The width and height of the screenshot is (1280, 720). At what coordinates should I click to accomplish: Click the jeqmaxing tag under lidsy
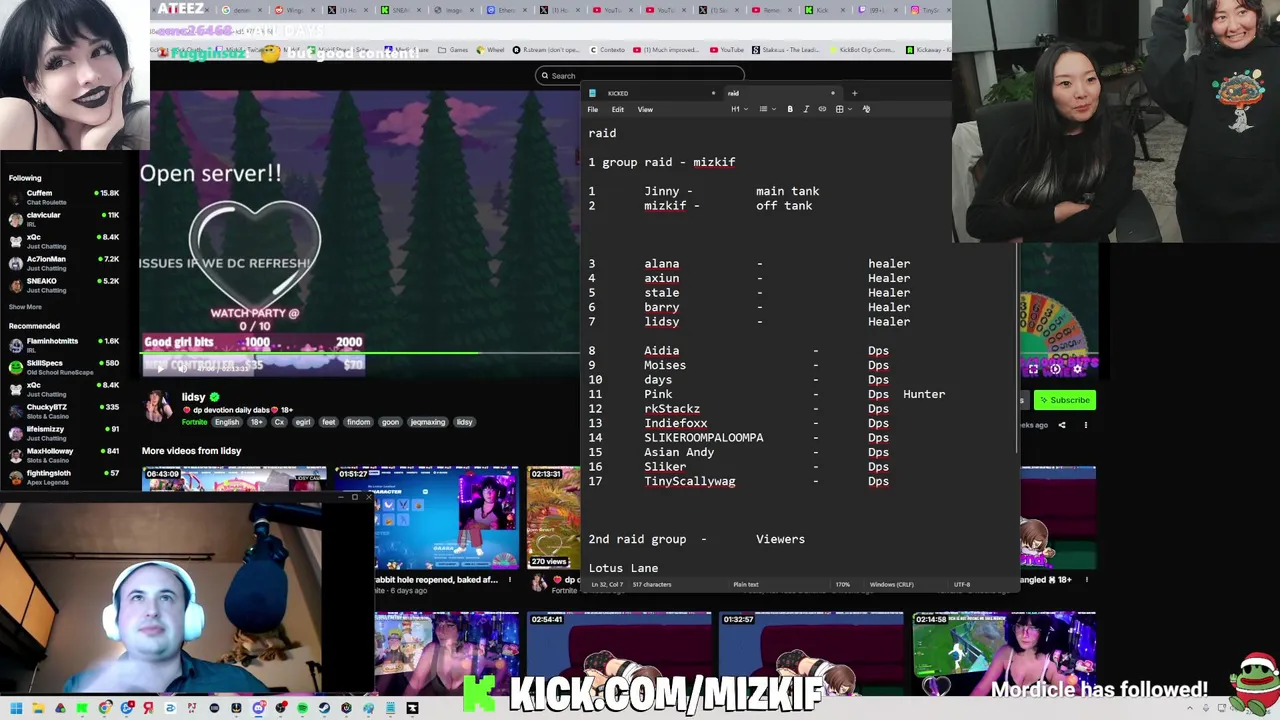click(427, 422)
